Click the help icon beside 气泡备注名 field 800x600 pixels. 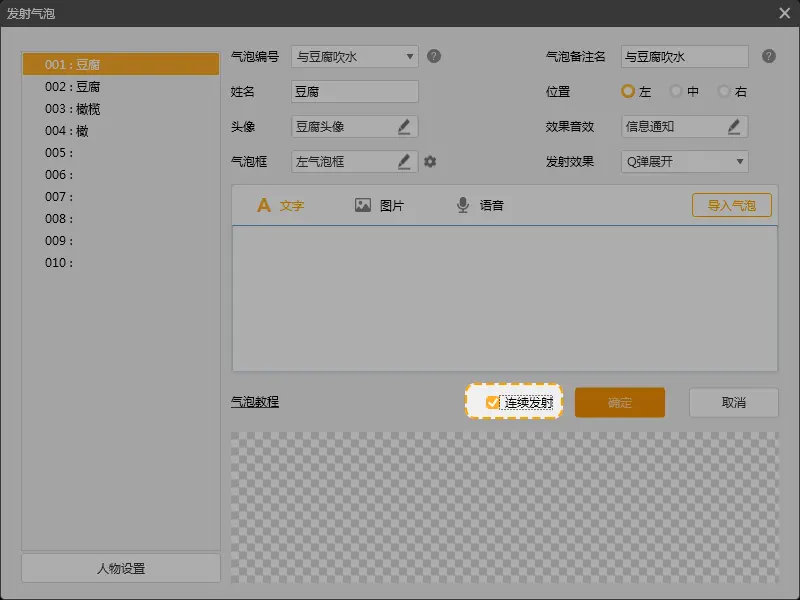(768, 56)
